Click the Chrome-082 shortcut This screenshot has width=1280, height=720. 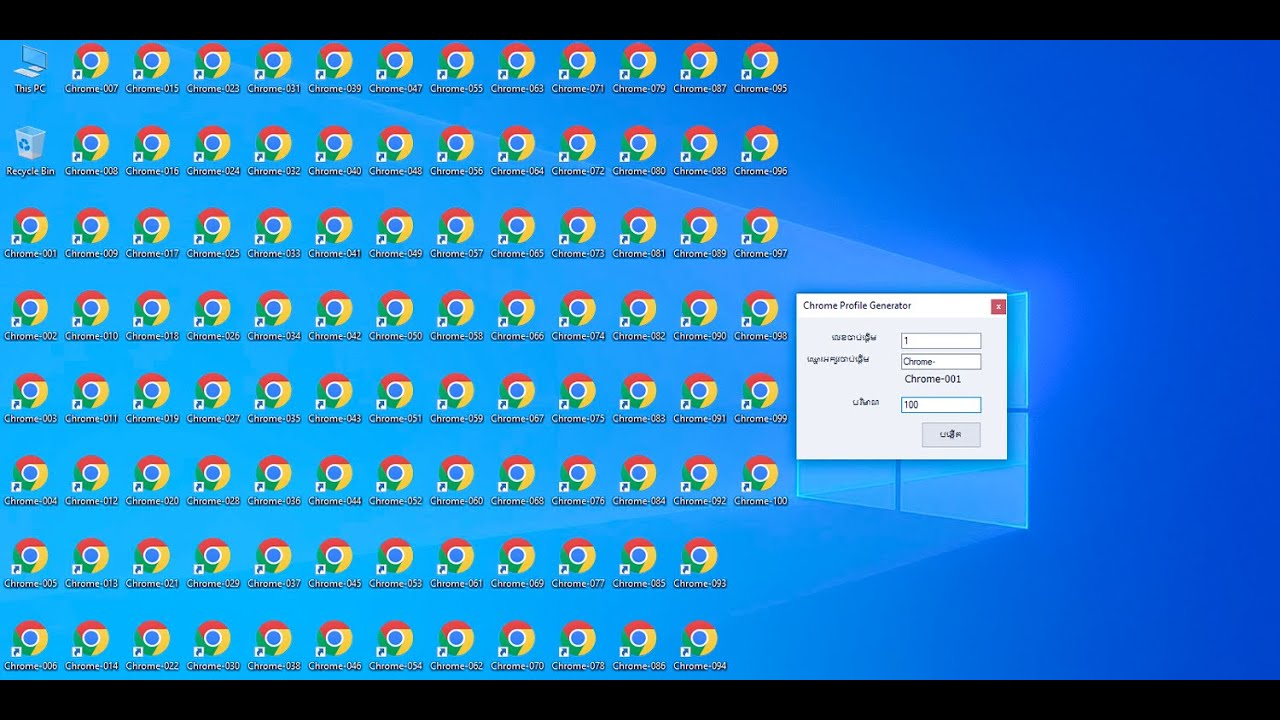click(x=639, y=317)
